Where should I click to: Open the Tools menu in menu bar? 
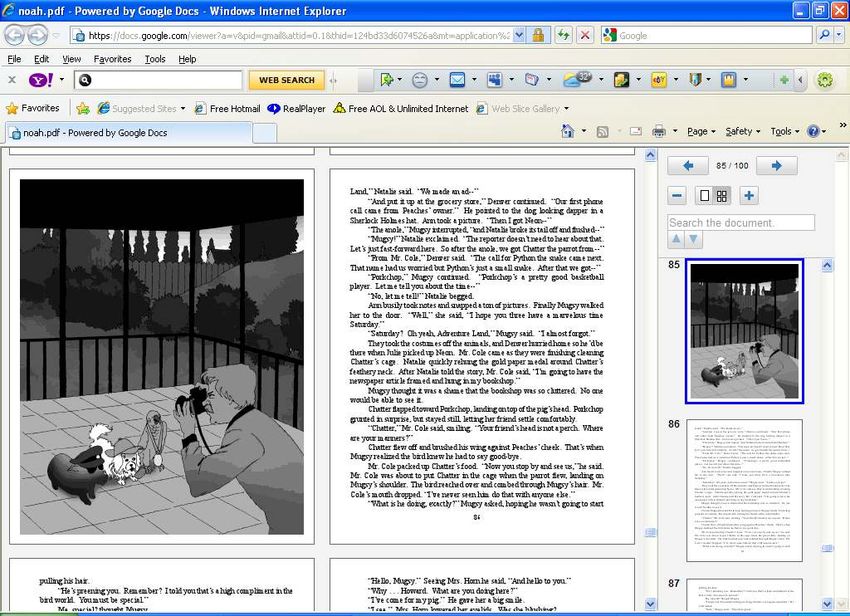point(155,59)
